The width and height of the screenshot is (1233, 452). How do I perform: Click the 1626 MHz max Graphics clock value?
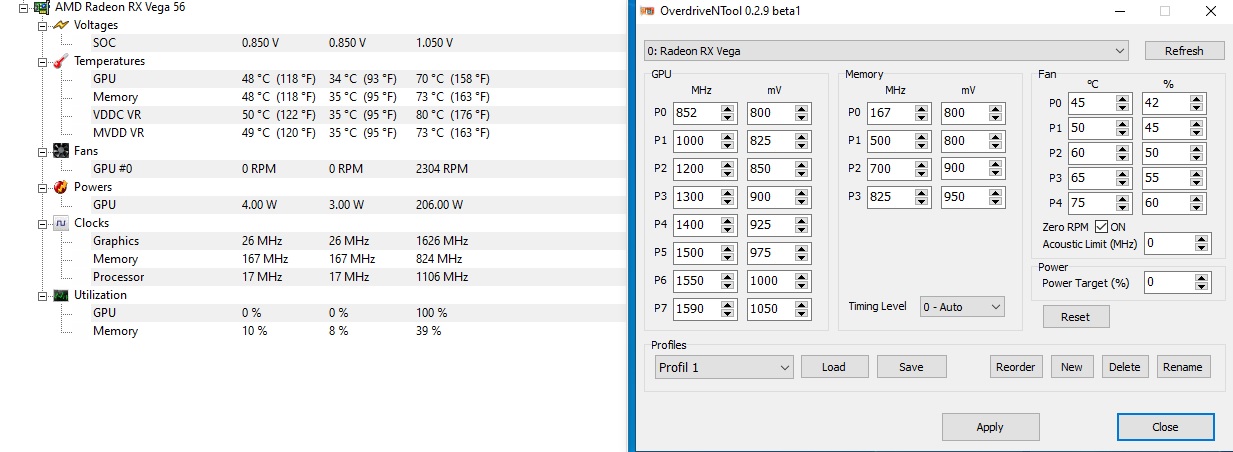[x=442, y=241]
